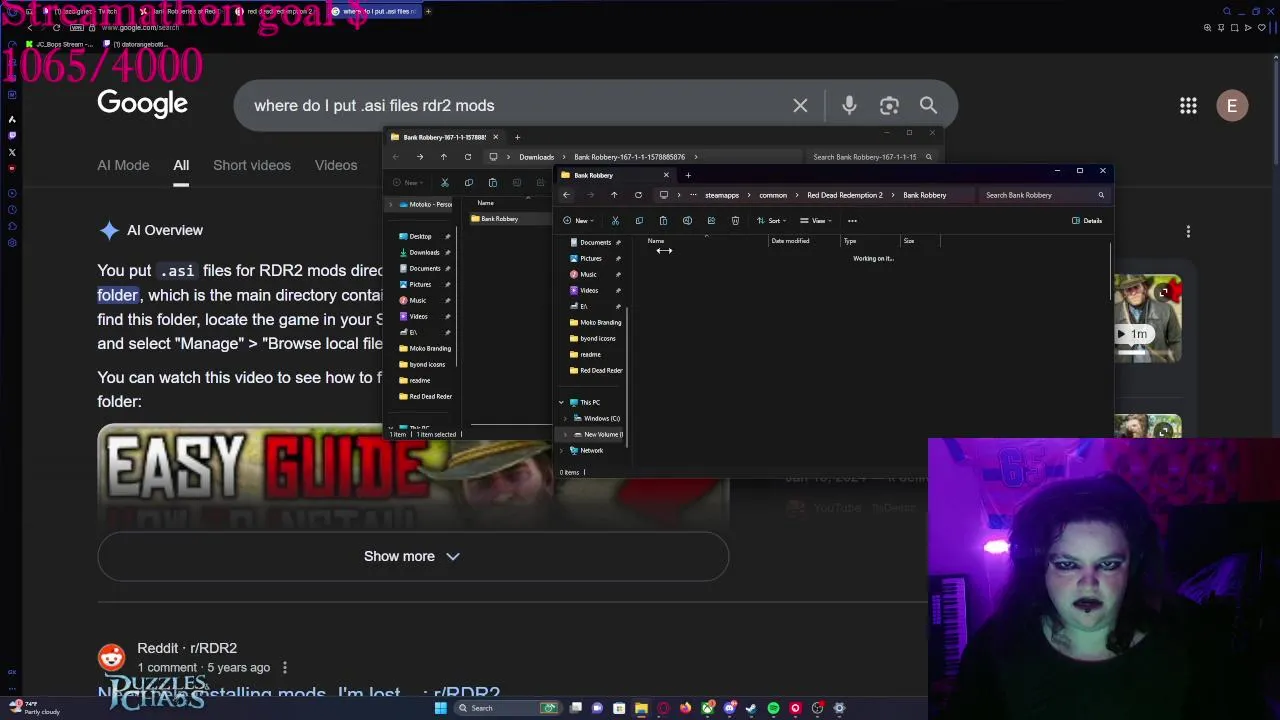This screenshot has height=720, width=1280.
Task: Copy selection in front Explorer window toolbar
Action: 639,221
